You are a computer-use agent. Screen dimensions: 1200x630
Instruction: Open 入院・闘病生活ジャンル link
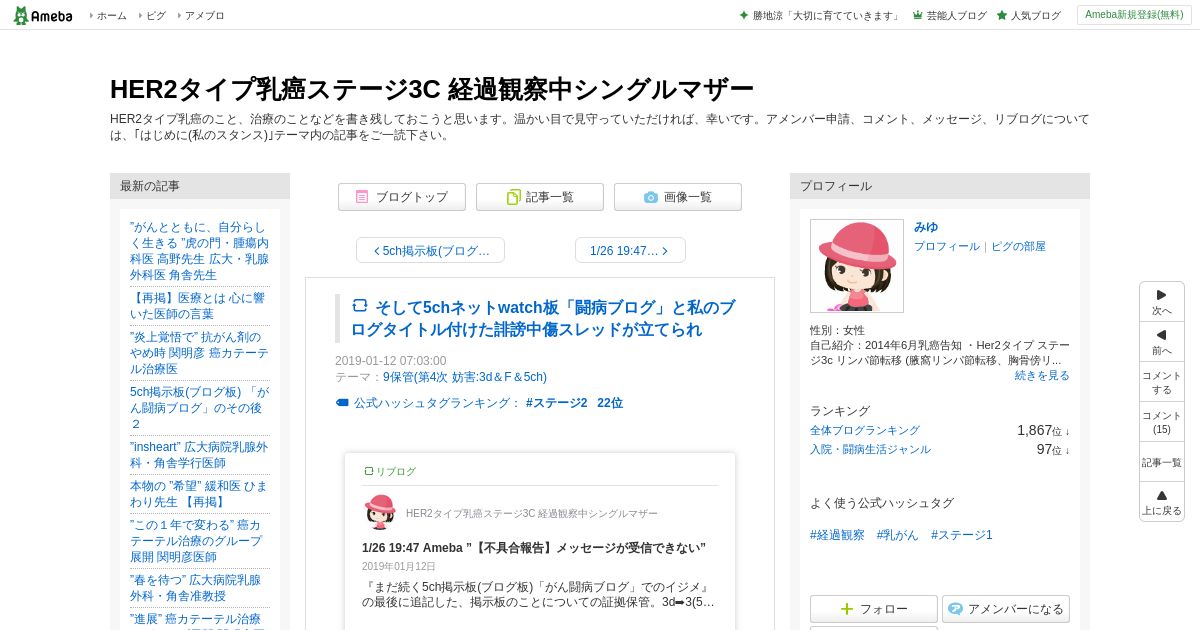click(870, 449)
